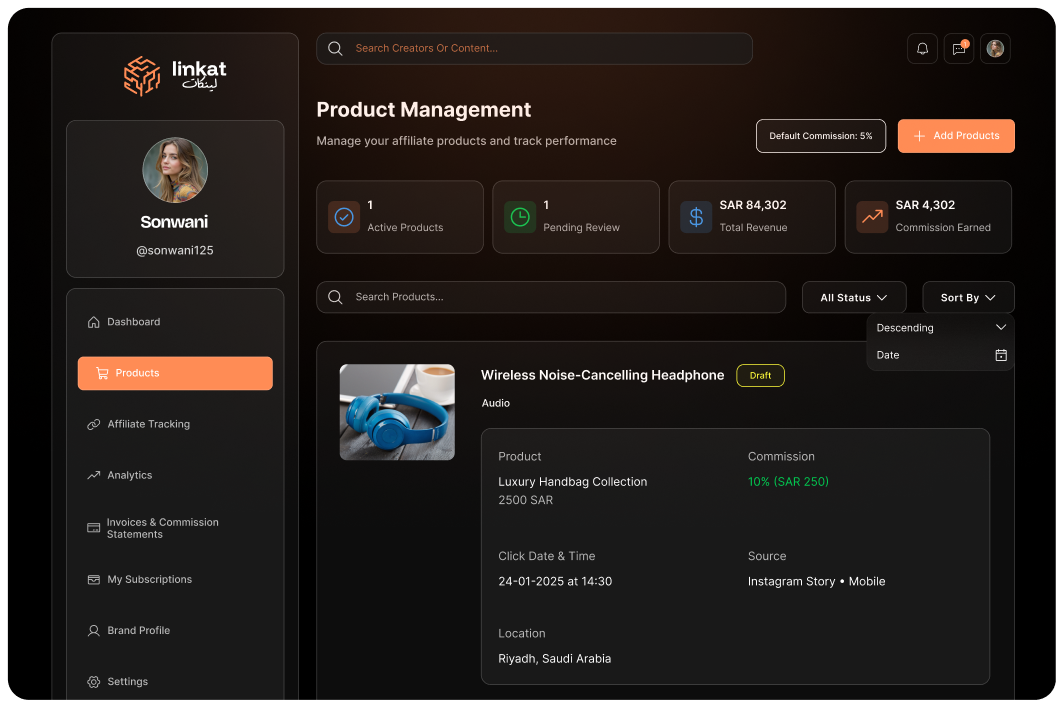Click the user avatar in top bar
Viewport: 1064px width, 708px height.
click(x=995, y=49)
